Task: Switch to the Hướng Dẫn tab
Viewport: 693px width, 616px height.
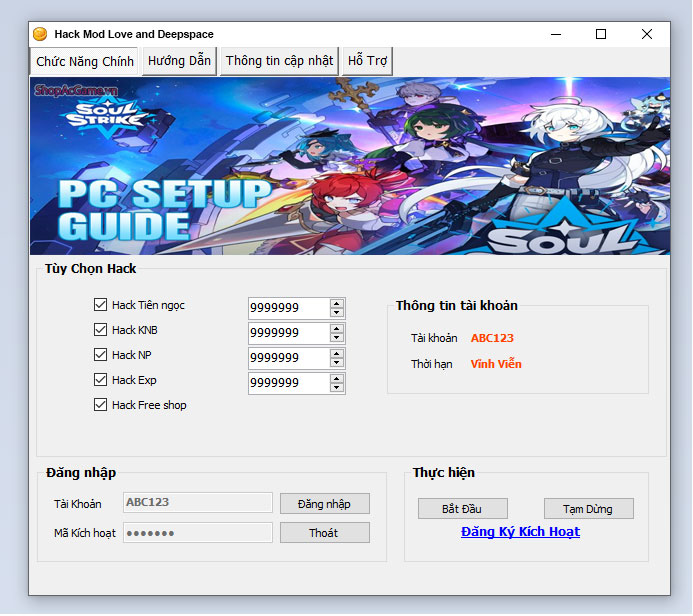Action: [179, 61]
